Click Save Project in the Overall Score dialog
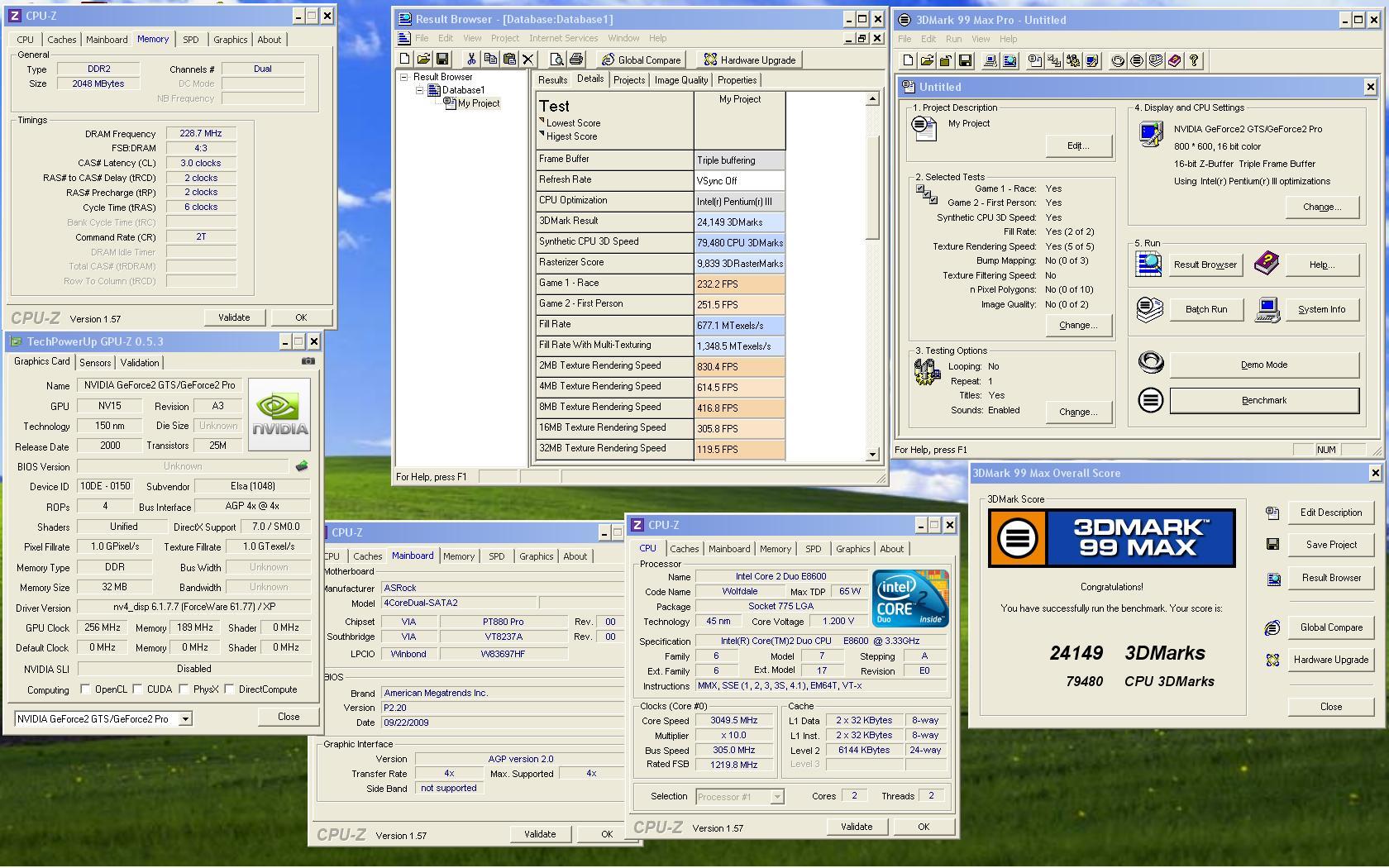 [x=1331, y=545]
